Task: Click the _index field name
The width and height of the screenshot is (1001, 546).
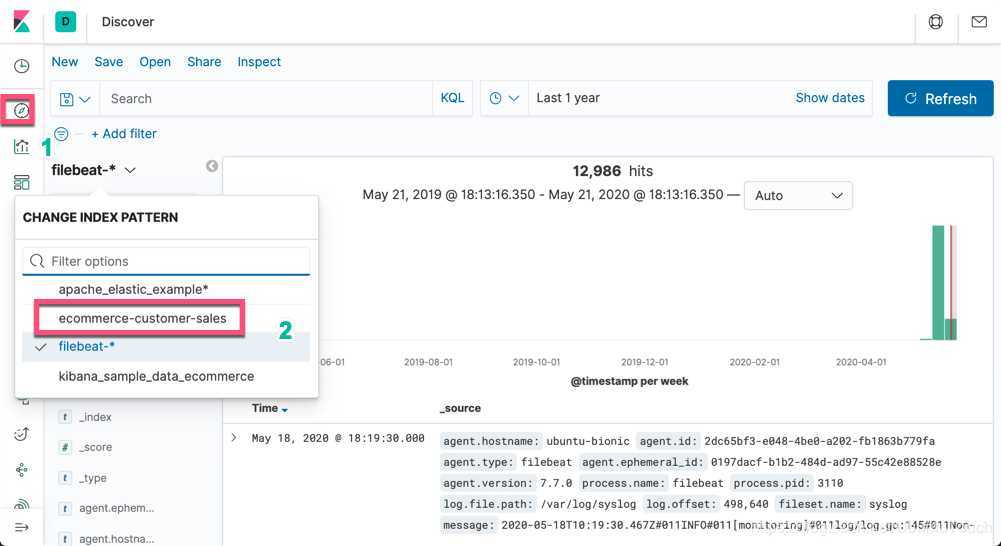Action: pos(95,417)
